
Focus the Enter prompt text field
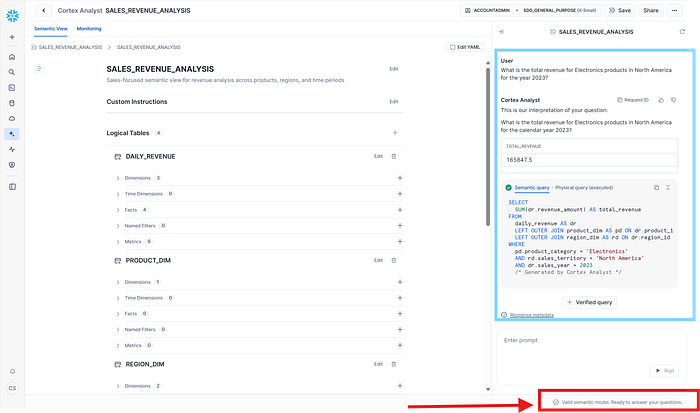tap(591, 357)
